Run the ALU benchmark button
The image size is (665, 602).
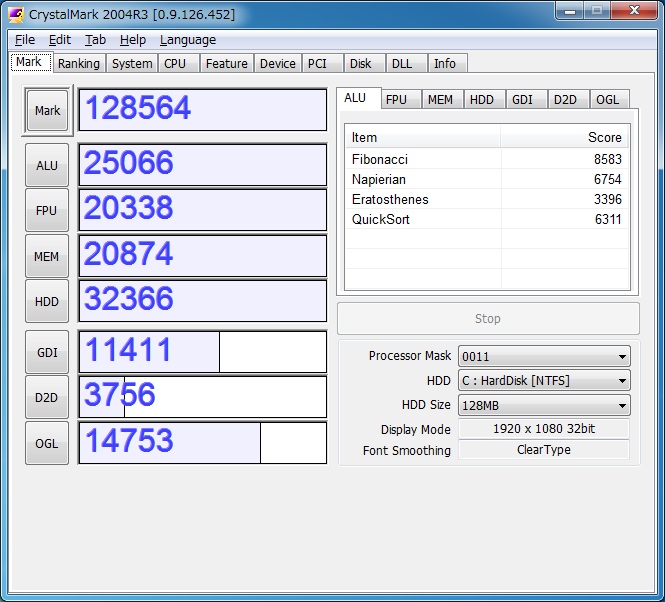[x=47, y=165]
